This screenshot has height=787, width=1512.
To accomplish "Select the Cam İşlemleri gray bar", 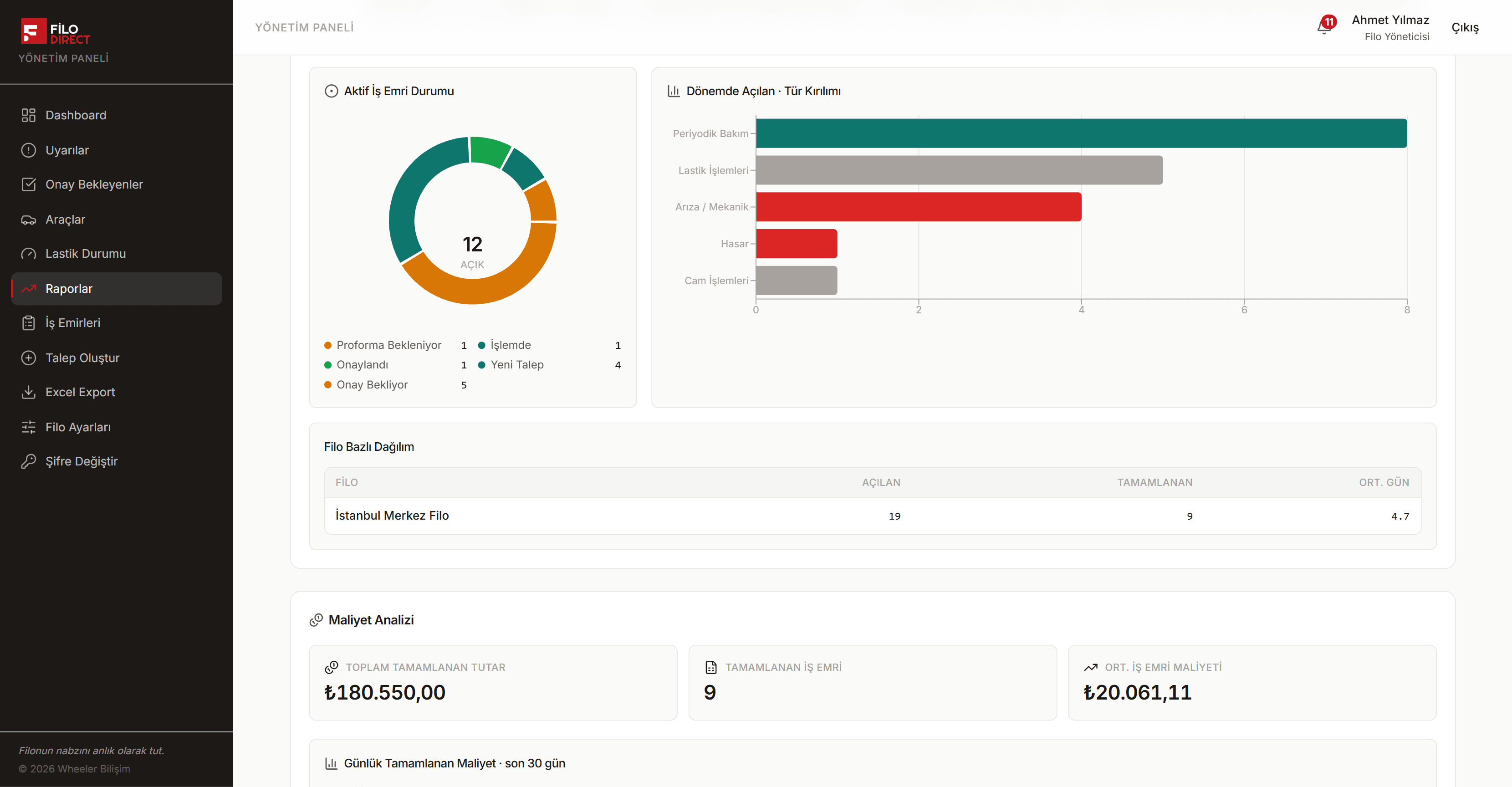I will 797,281.
